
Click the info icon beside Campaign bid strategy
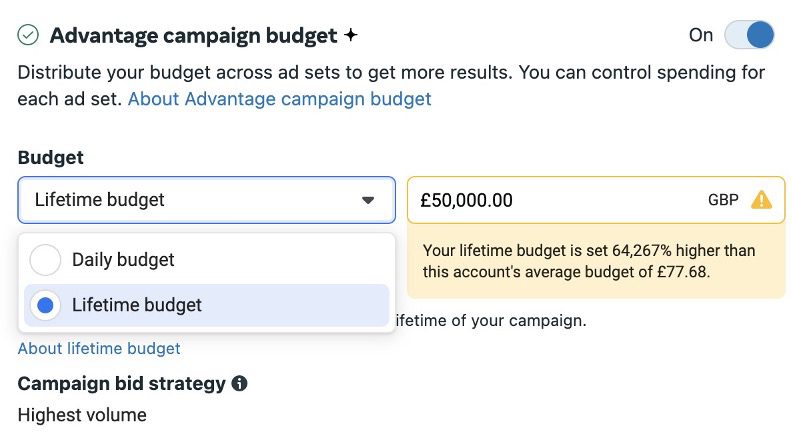(239, 383)
